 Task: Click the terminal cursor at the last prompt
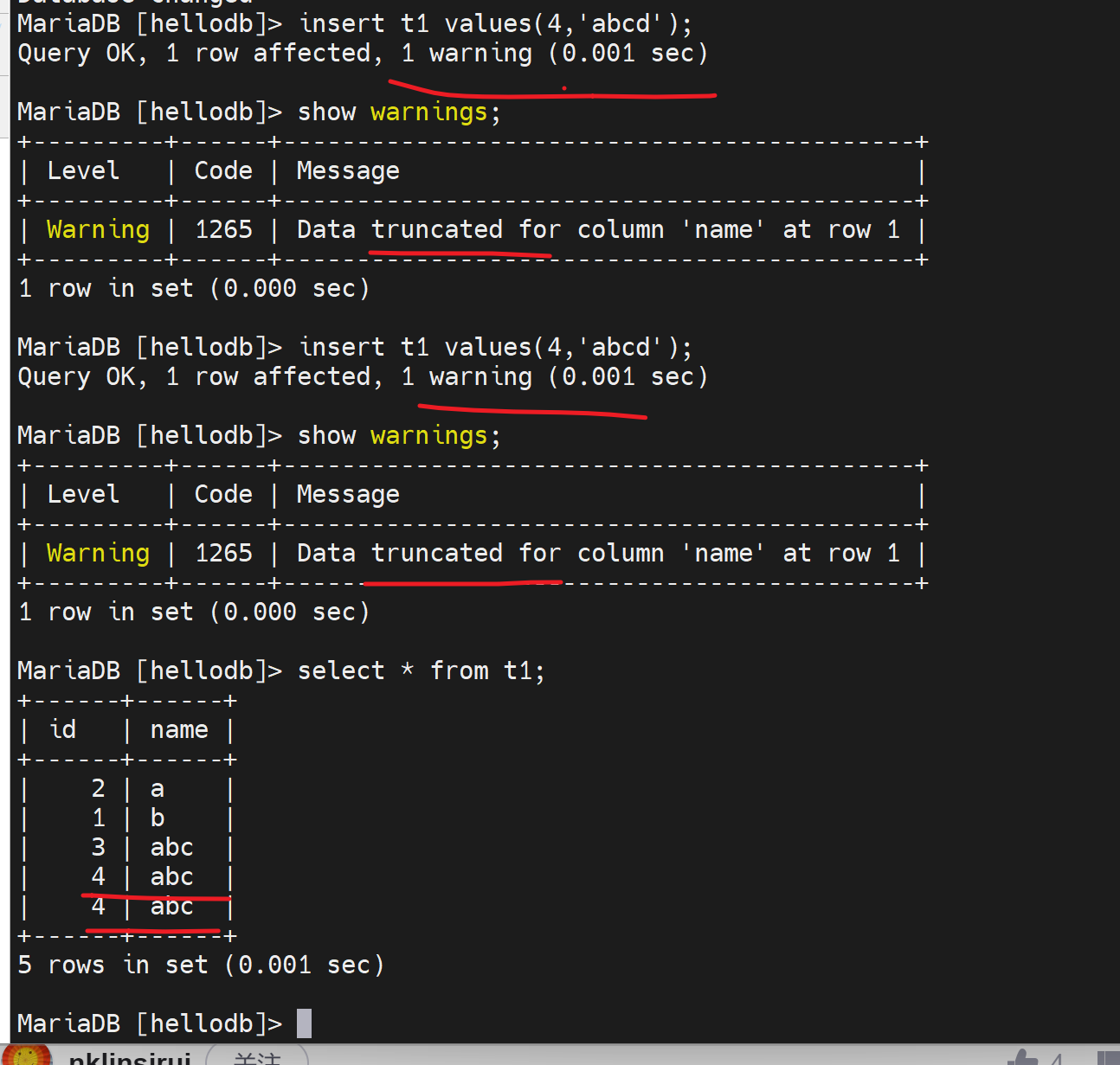[x=304, y=1023]
